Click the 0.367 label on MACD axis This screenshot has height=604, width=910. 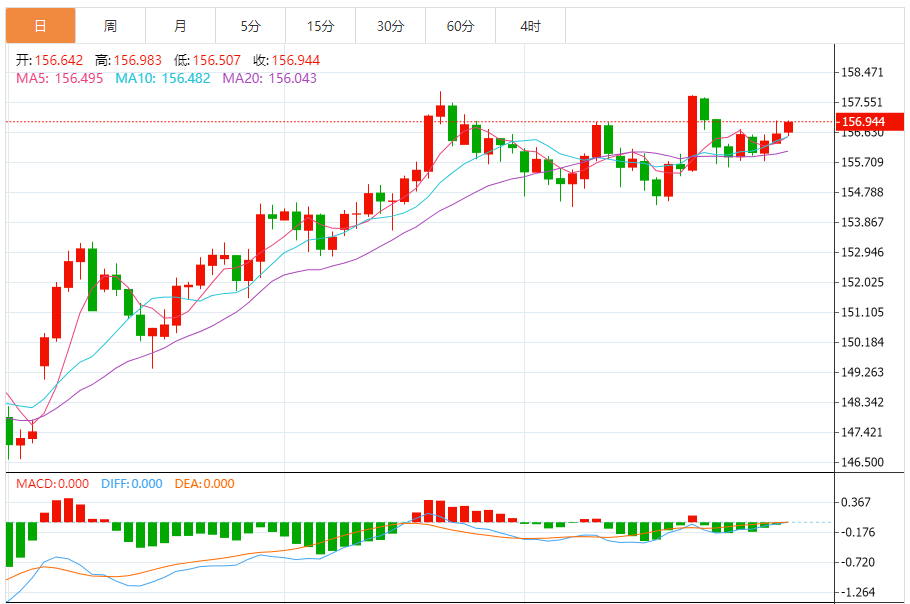(858, 502)
